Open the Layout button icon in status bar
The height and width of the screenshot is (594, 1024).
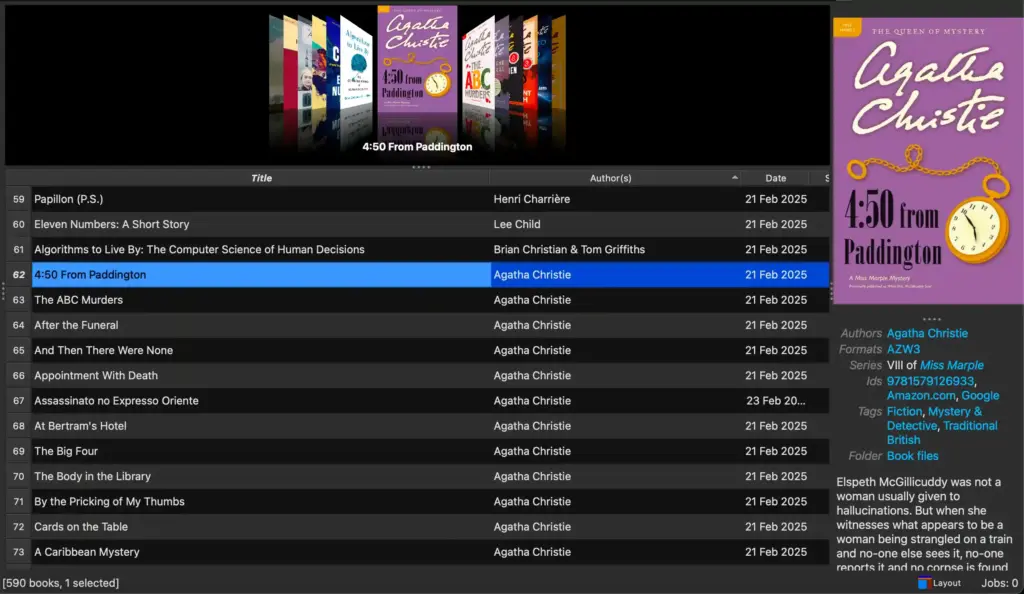(x=924, y=583)
